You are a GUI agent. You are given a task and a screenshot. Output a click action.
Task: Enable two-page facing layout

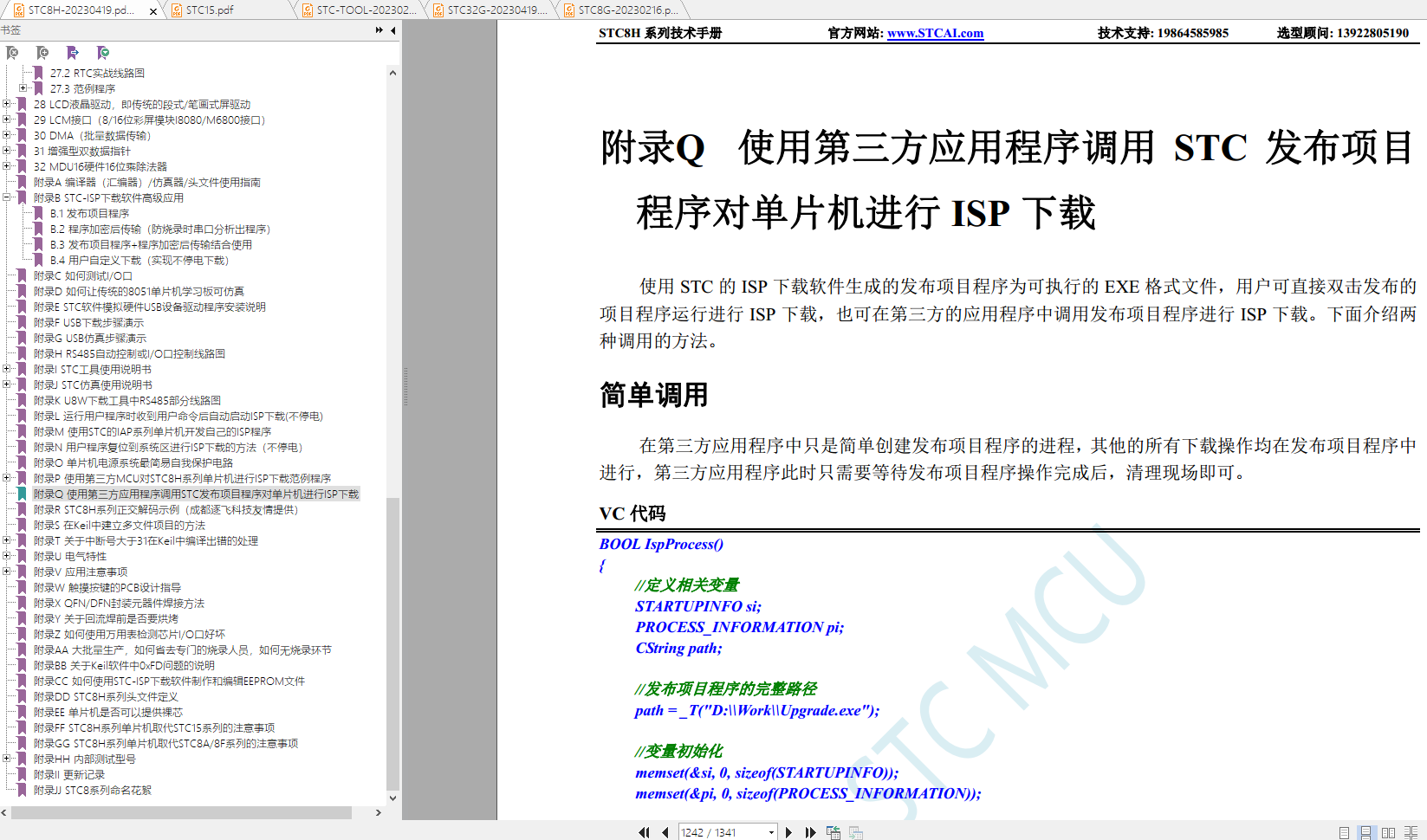tap(1388, 832)
